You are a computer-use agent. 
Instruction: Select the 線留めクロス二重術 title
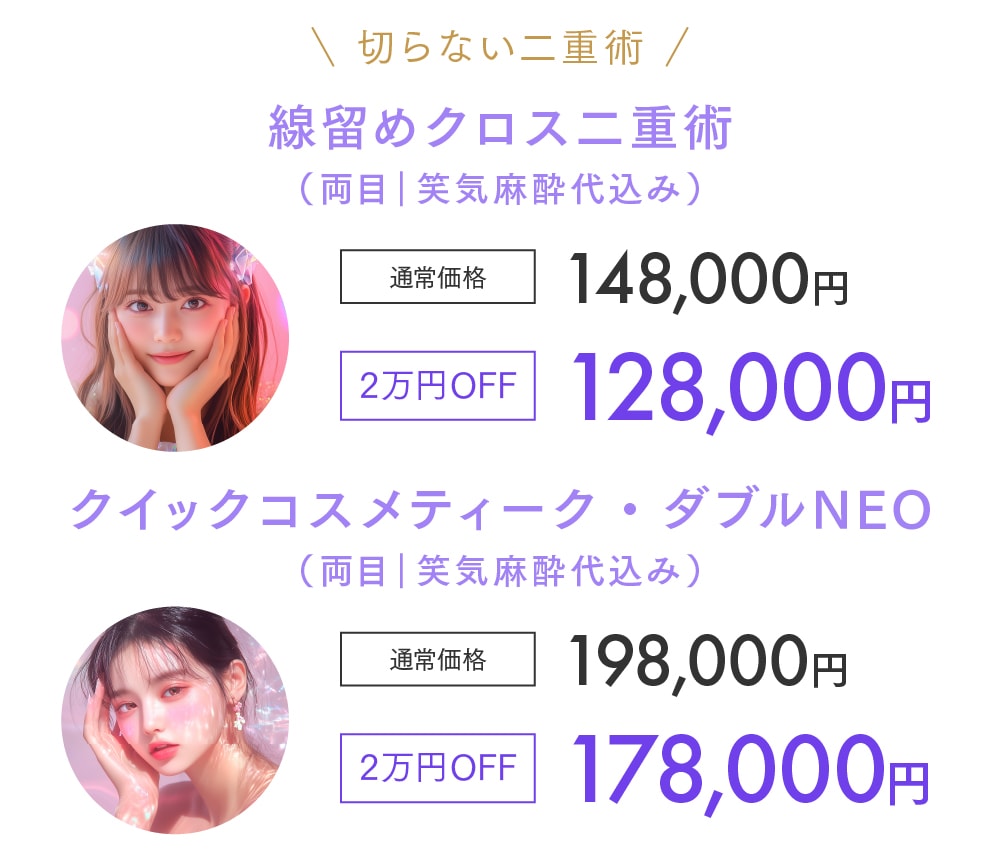click(500, 130)
